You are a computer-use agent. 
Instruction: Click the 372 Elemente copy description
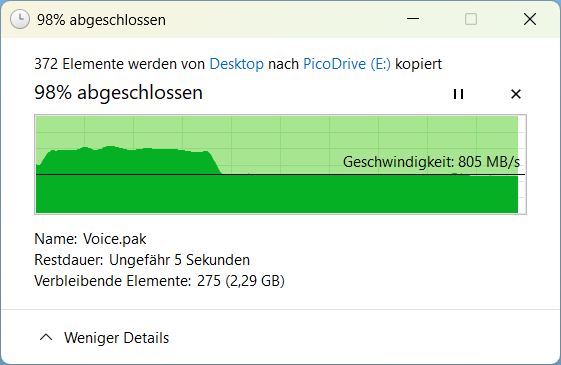coord(238,64)
